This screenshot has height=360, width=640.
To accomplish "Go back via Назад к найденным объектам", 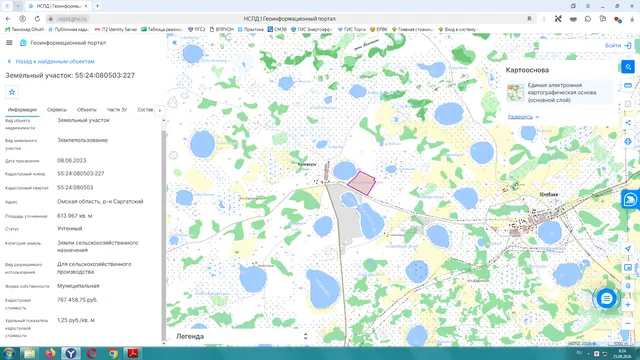I will (x=51, y=61).
